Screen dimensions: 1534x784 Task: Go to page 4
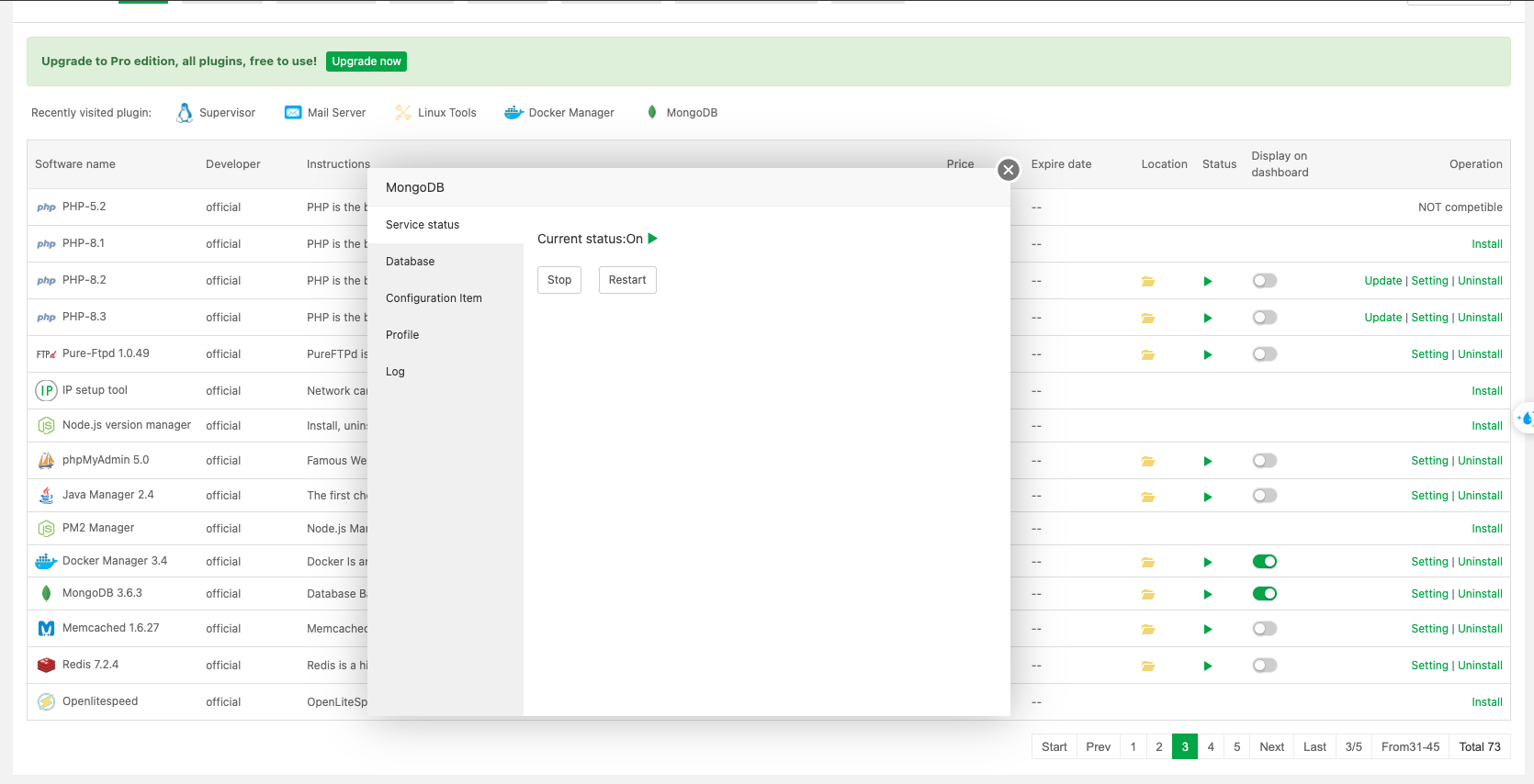point(1211,747)
